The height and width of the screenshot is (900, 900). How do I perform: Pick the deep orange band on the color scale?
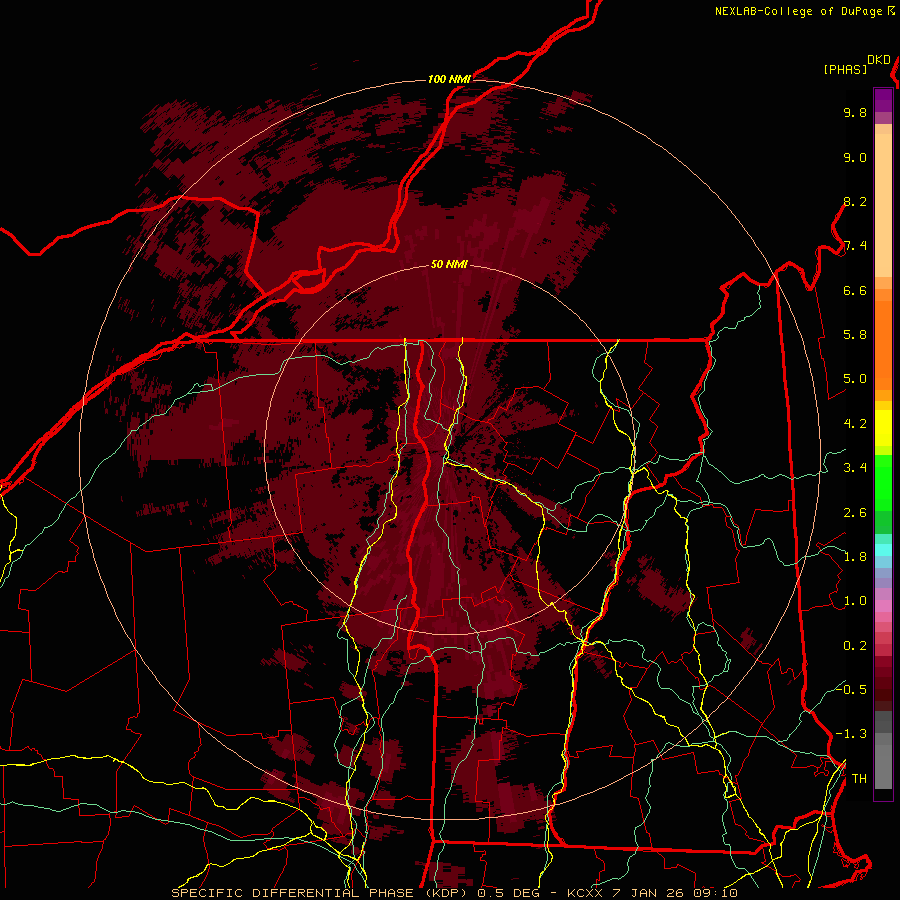pyautogui.click(x=883, y=344)
